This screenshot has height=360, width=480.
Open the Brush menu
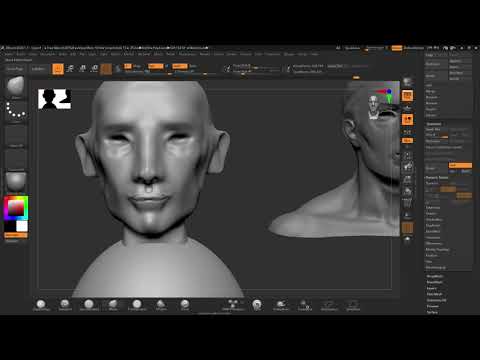(21, 54)
